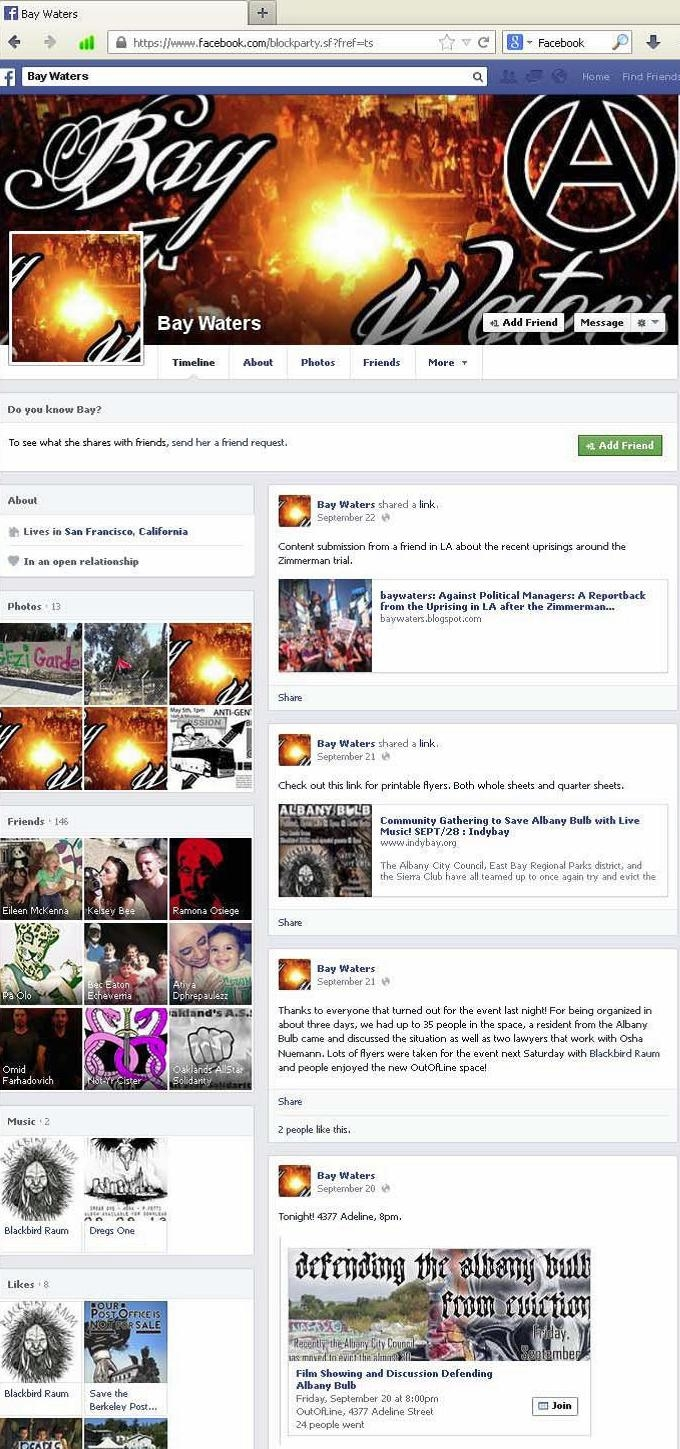
Task: Click the large Bay Waters profile picture
Action: [76, 298]
